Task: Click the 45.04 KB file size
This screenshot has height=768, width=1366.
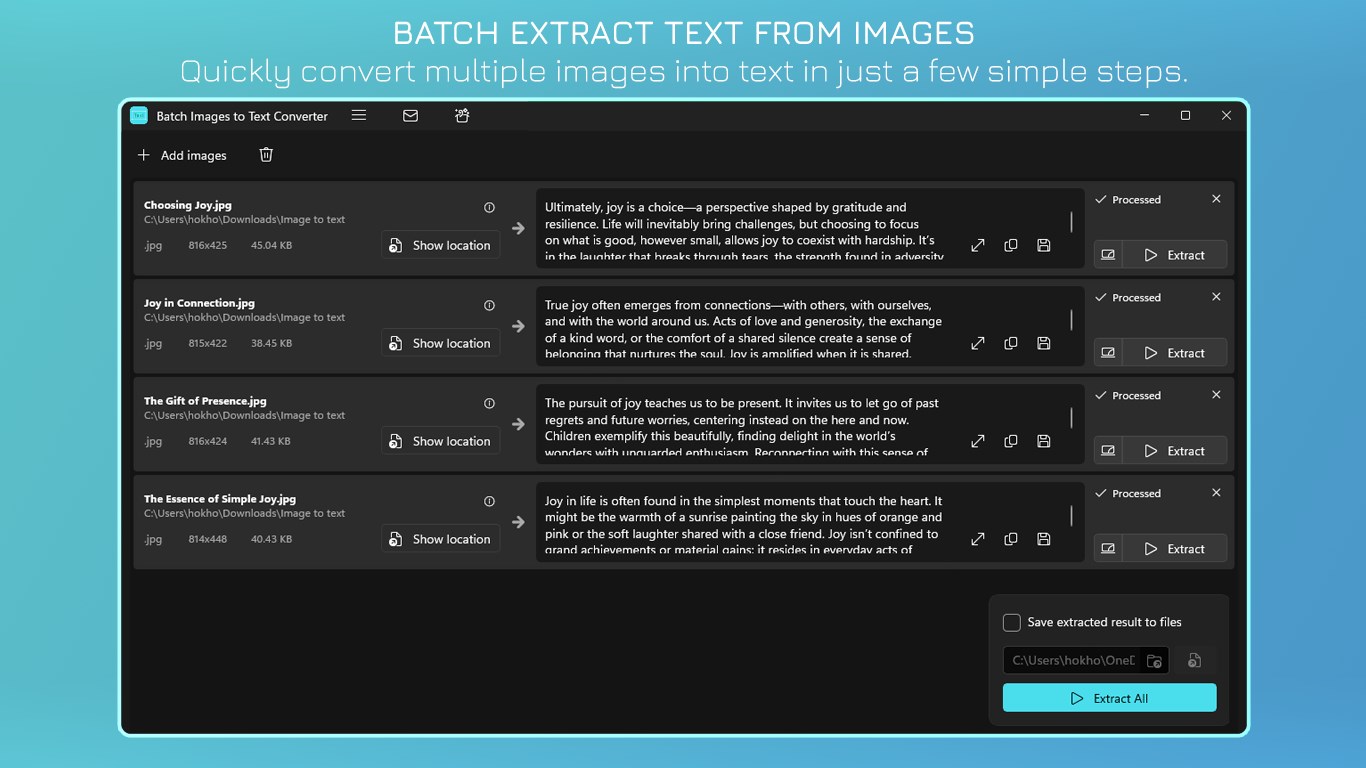Action: coord(272,245)
